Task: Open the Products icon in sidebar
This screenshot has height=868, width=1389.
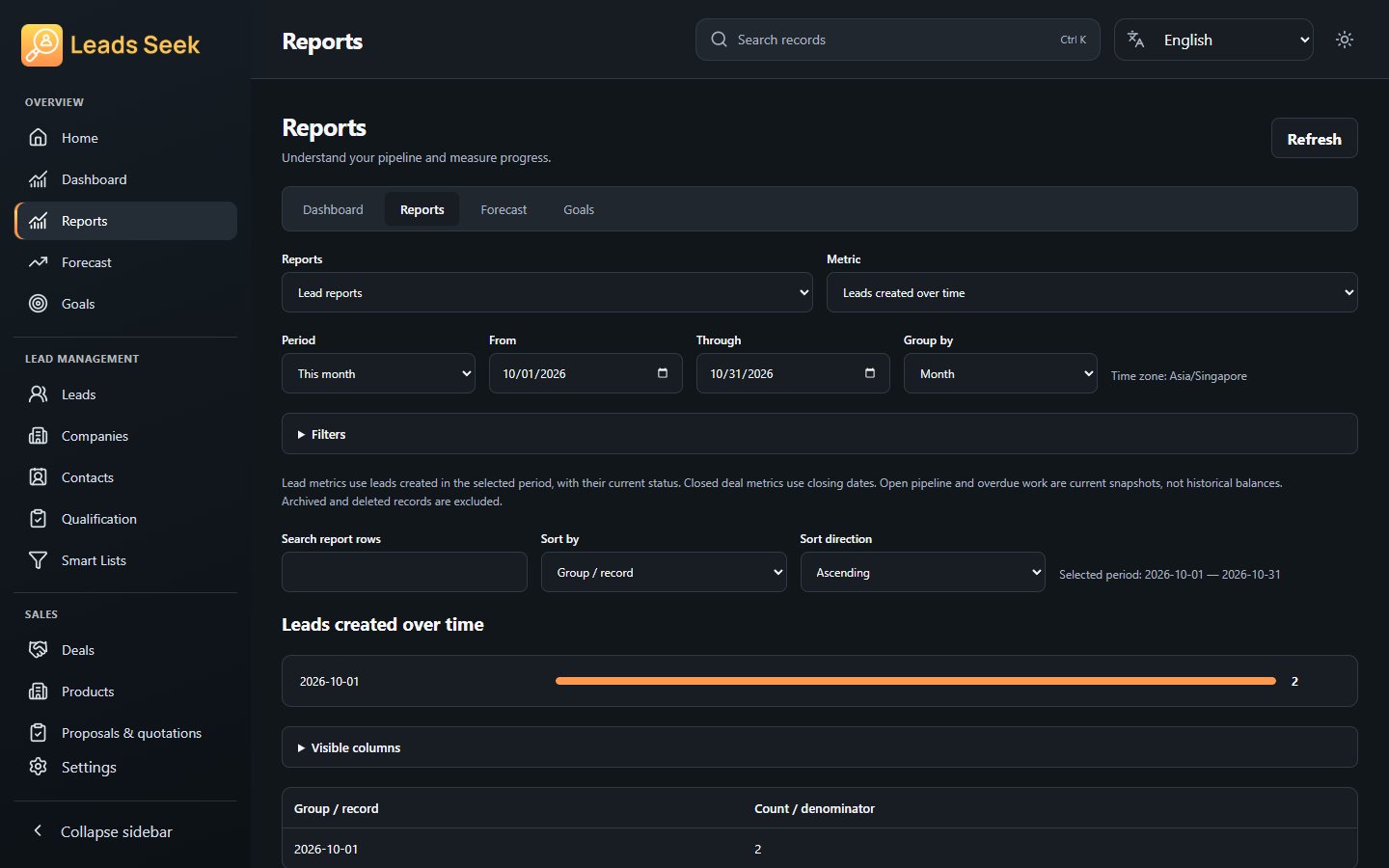Action: click(38, 692)
